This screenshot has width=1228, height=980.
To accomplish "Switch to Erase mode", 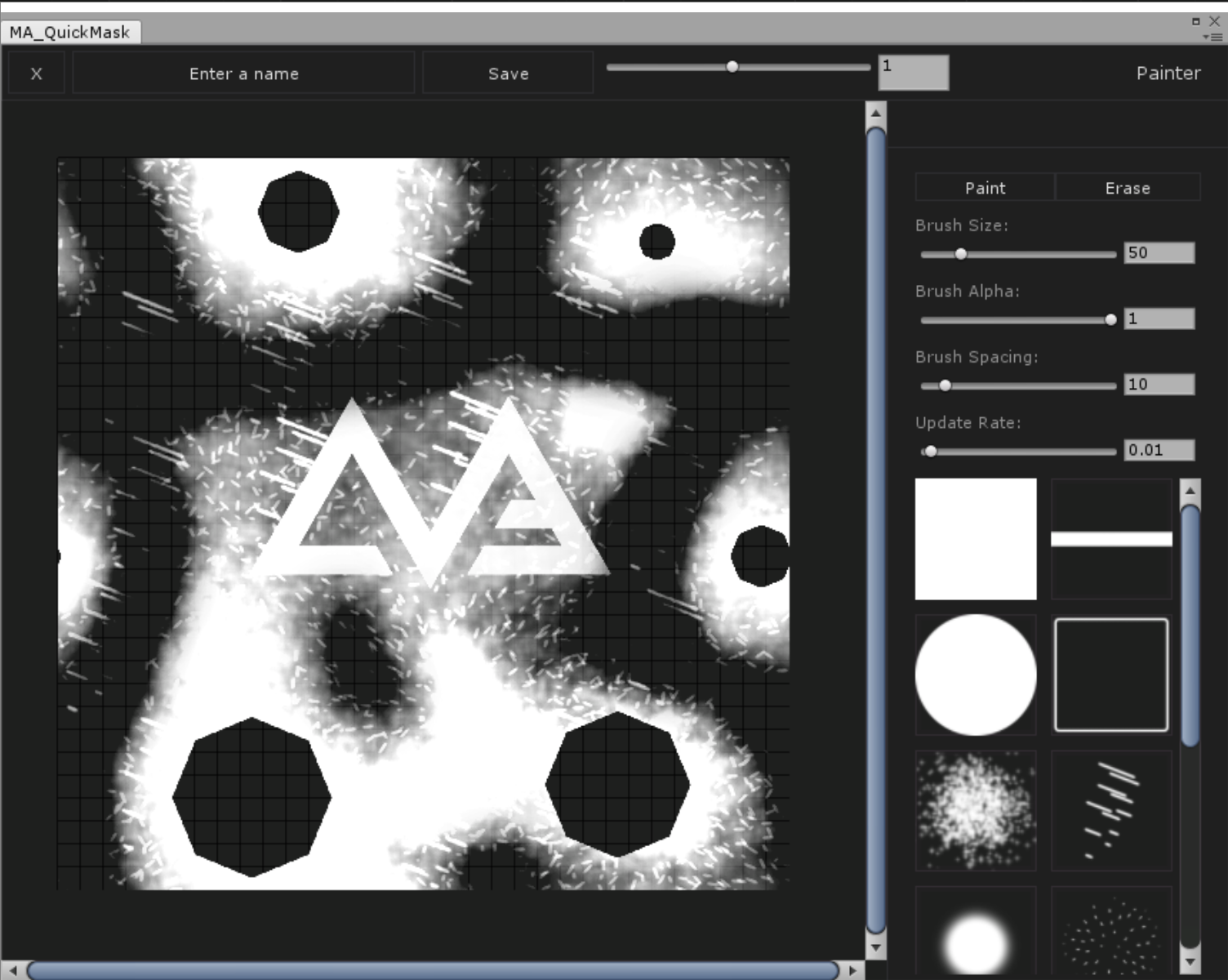I will (1128, 188).
